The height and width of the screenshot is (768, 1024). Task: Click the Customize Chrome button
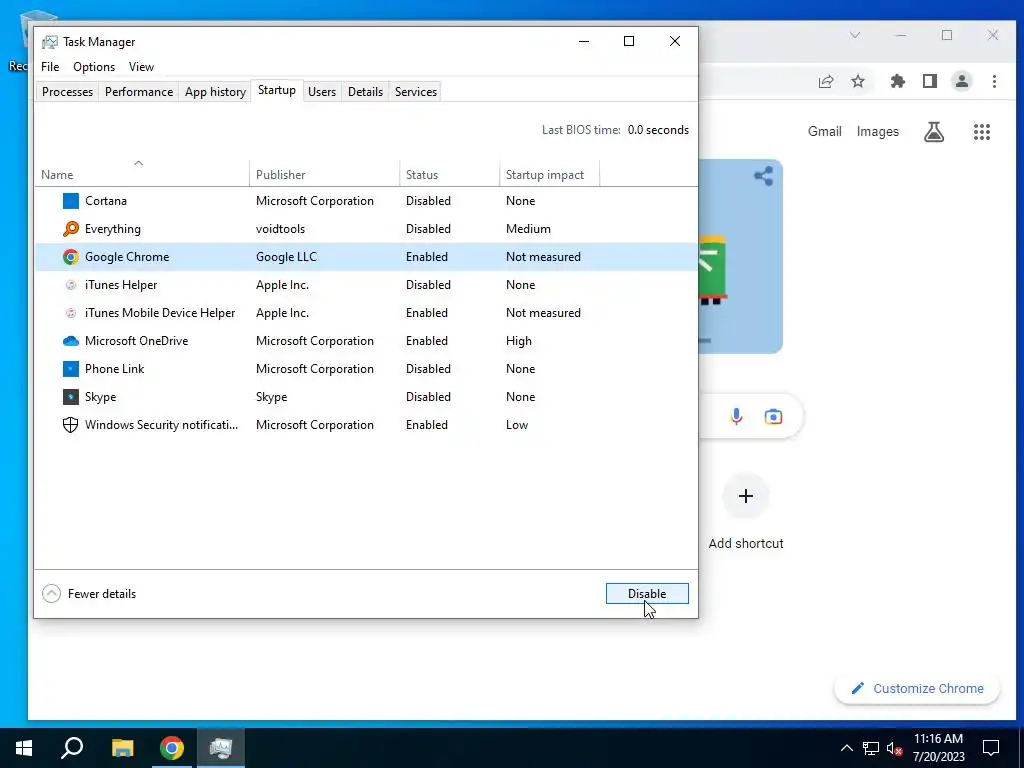(917, 689)
